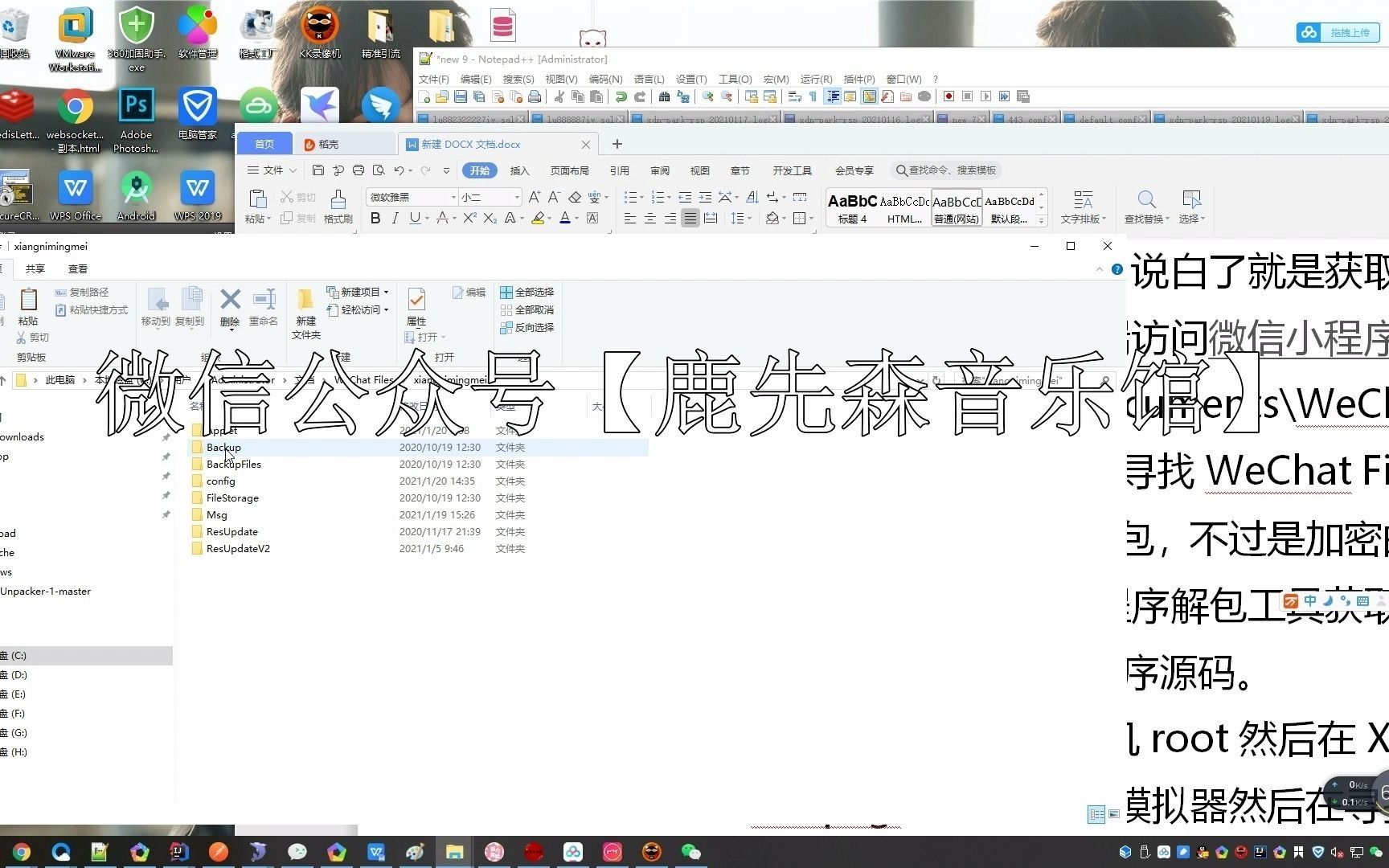
Task: Open the 开发工具 tab in WPS
Action: tap(792, 170)
